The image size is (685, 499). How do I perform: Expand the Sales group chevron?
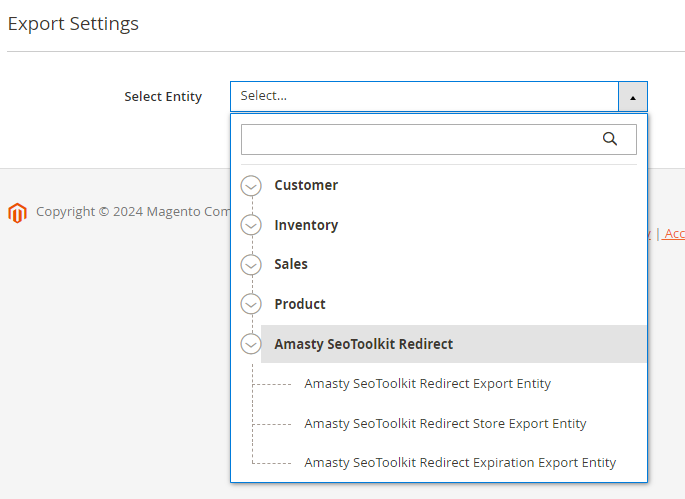tap(251, 265)
